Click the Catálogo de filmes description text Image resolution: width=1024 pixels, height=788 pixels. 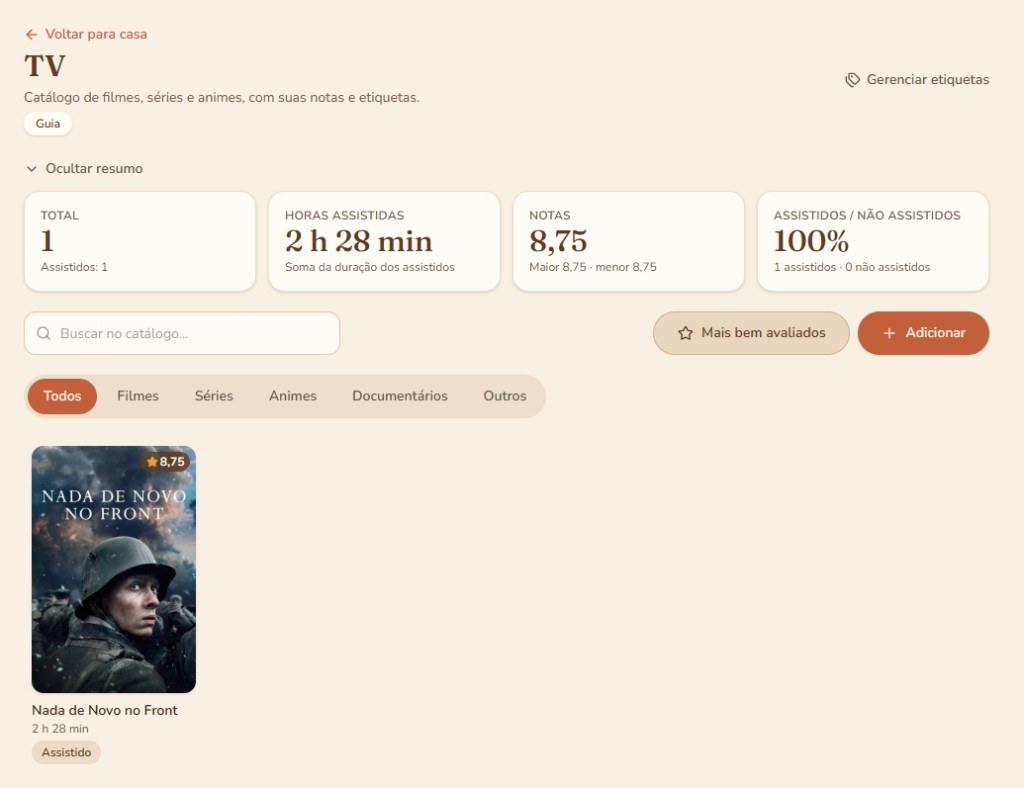(221, 98)
